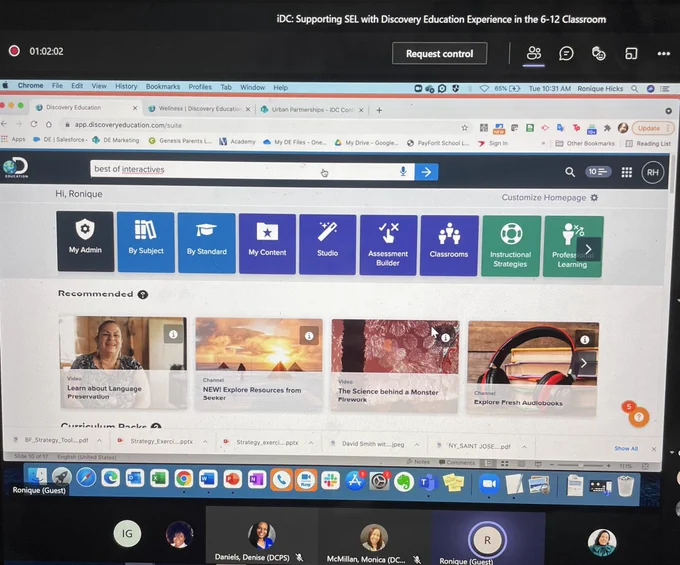Open DE Marketing bookmark

pos(116,140)
